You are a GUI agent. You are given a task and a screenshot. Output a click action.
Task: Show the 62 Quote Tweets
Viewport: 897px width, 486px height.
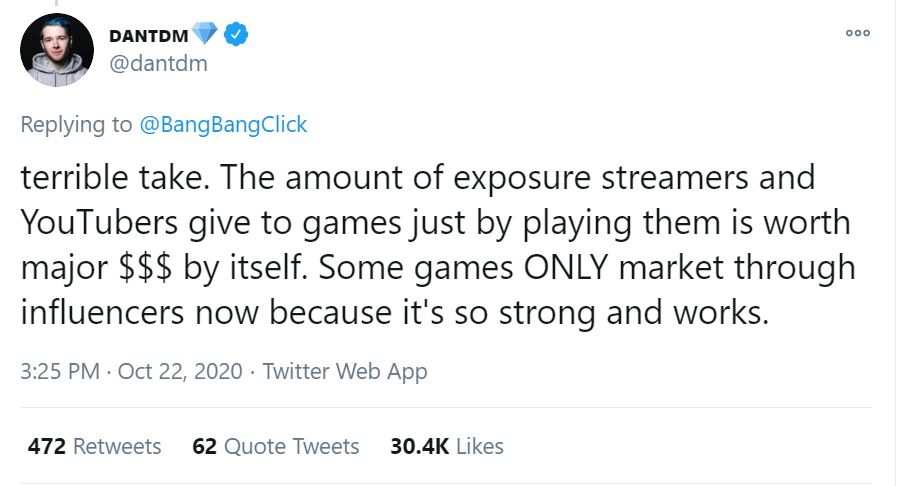[x=275, y=446]
